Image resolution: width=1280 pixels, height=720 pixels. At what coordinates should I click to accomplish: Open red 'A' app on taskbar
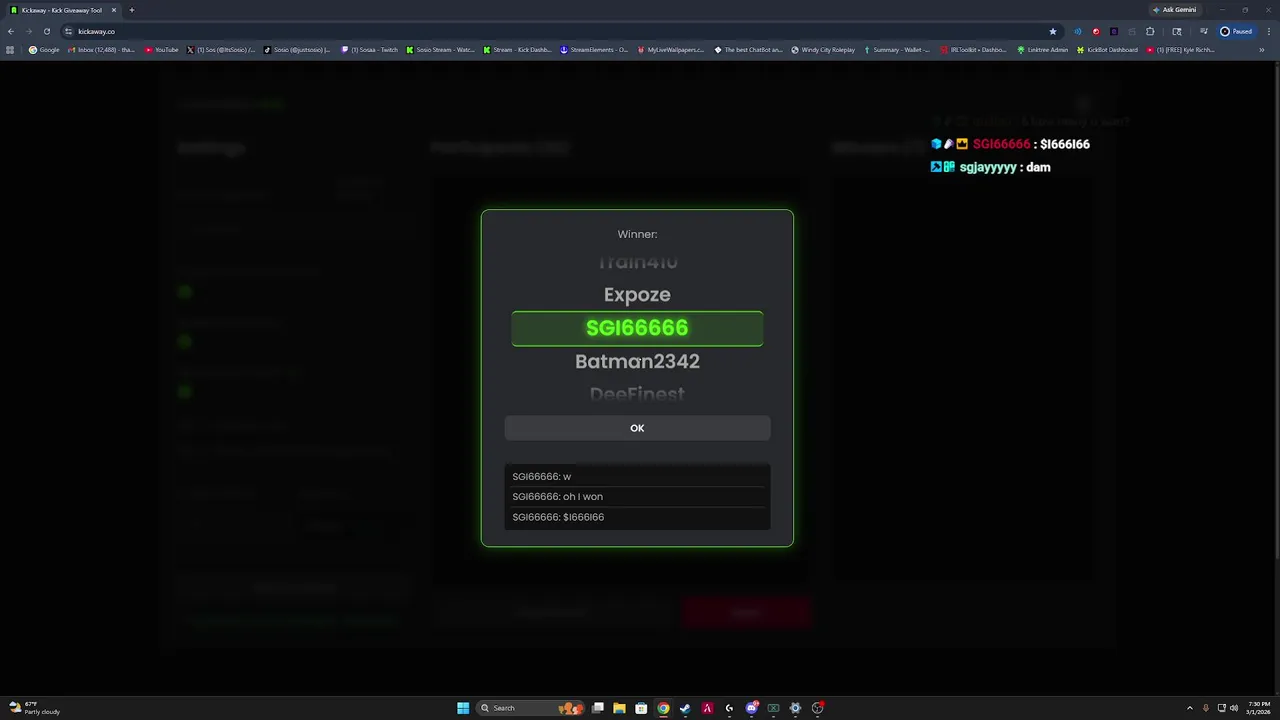pyautogui.click(x=707, y=708)
